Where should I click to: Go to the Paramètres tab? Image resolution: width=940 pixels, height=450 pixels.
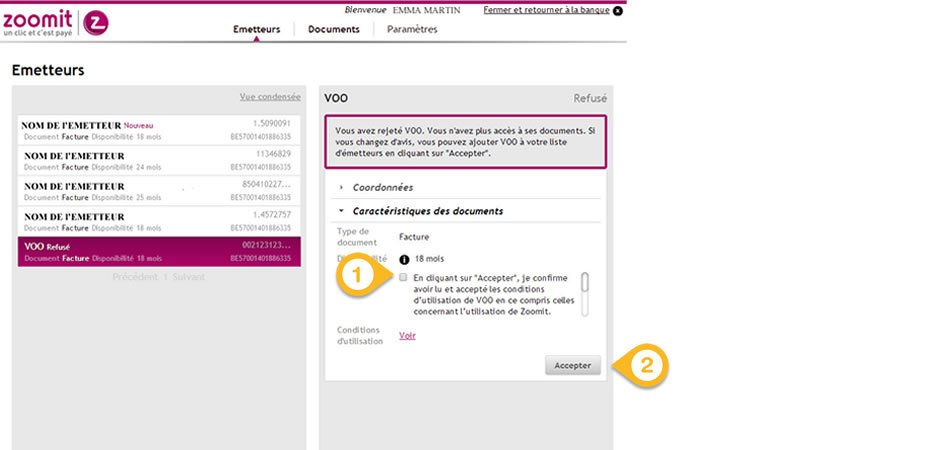pos(412,29)
